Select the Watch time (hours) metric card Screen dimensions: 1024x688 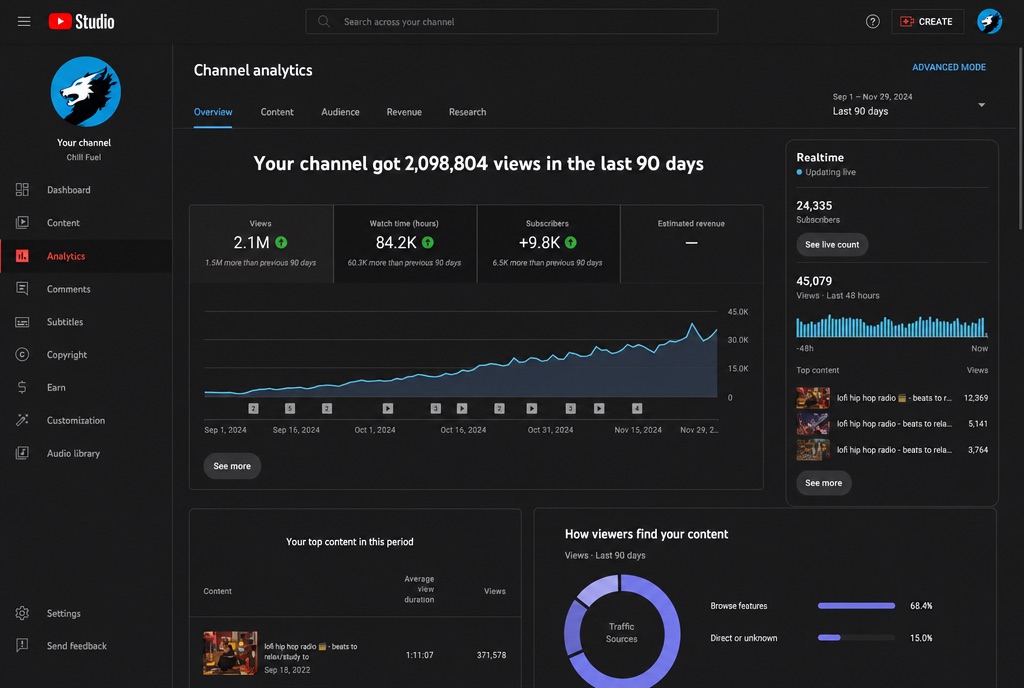click(405, 244)
